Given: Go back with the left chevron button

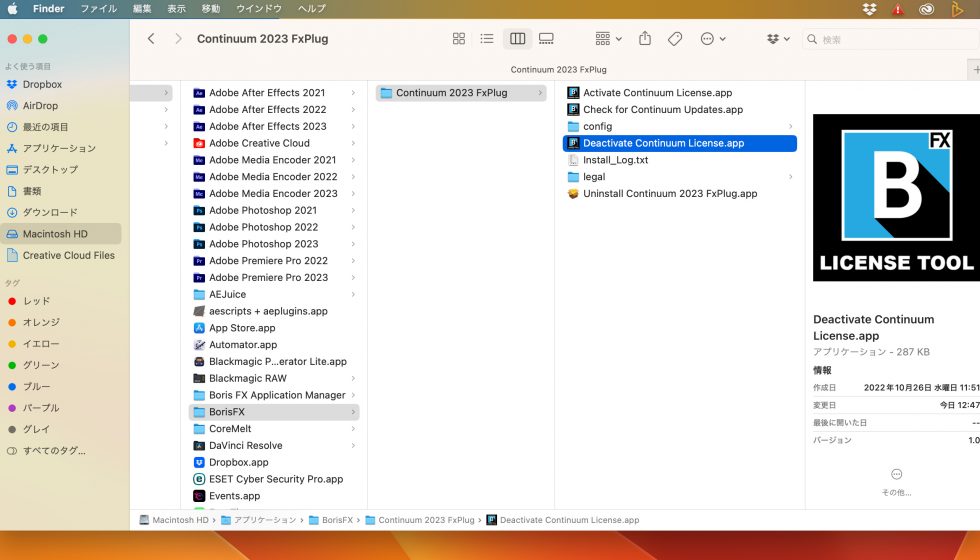Looking at the screenshot, I should tap(151, 39).
